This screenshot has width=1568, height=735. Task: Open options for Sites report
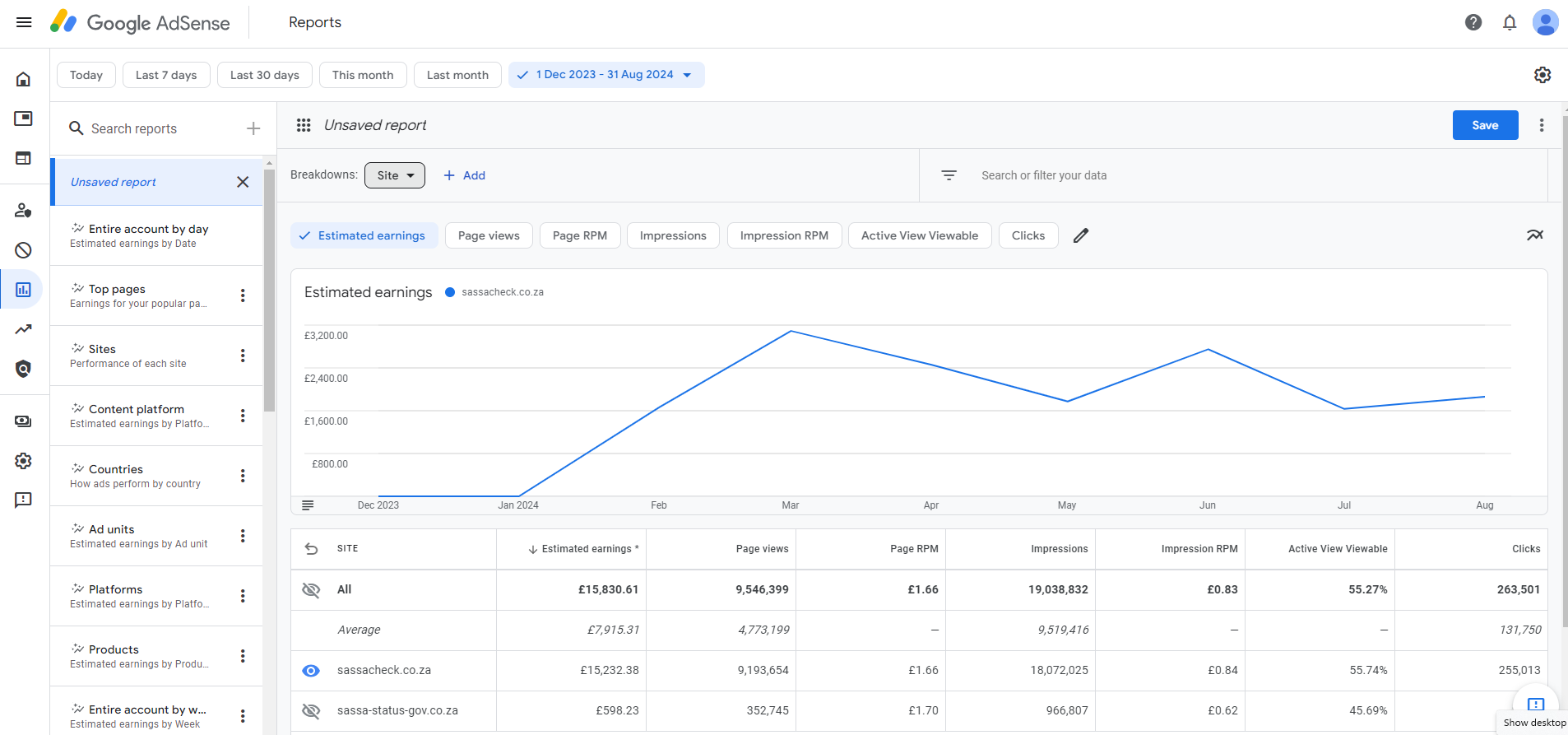(243, 356)
